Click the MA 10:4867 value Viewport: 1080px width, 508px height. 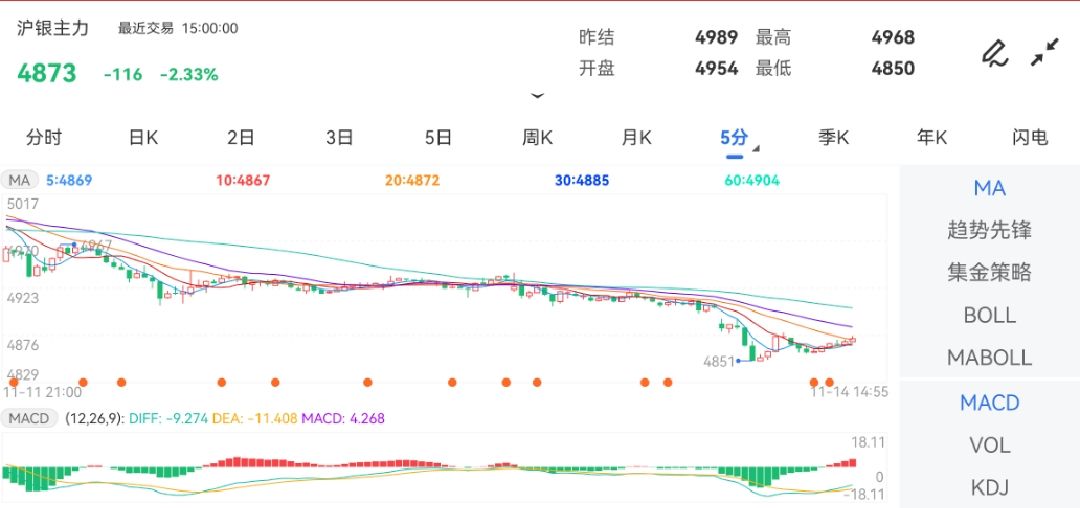[243, 181]
